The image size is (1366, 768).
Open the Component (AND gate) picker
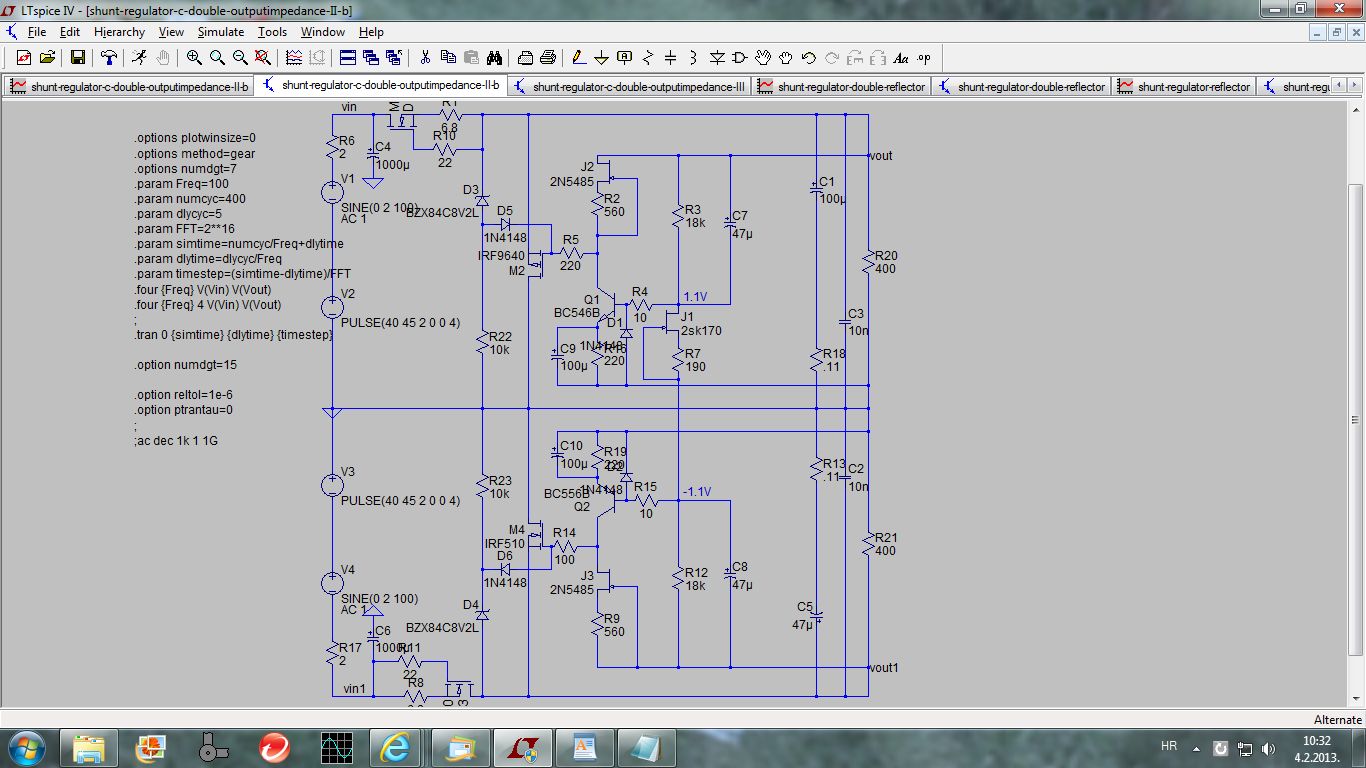(x=740, y=57)
